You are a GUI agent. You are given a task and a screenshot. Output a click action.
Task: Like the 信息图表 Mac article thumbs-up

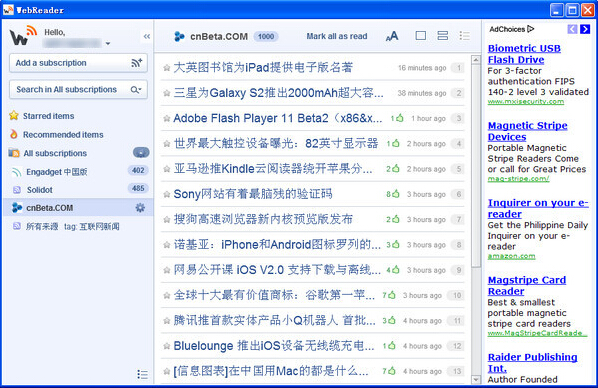coord(392,370)
